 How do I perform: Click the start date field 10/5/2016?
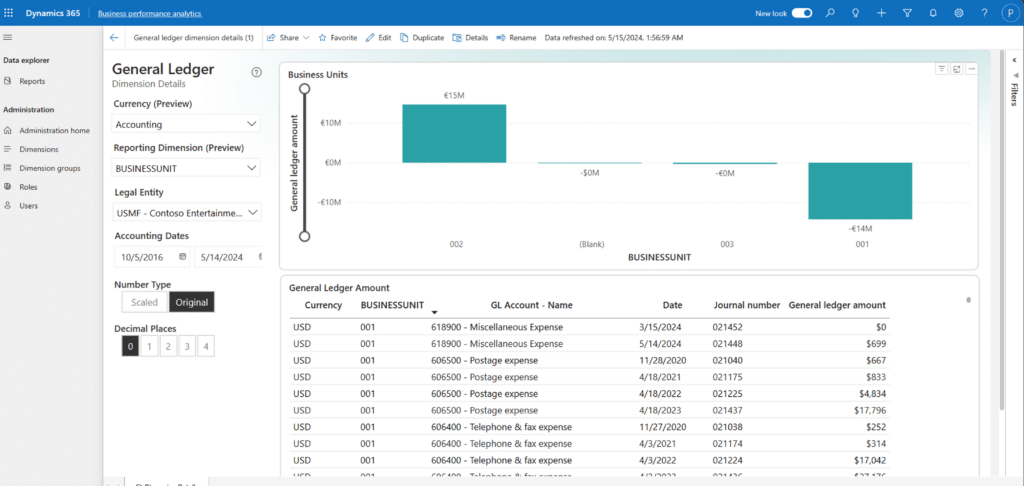pyautogui.click(x=152, y=257)
